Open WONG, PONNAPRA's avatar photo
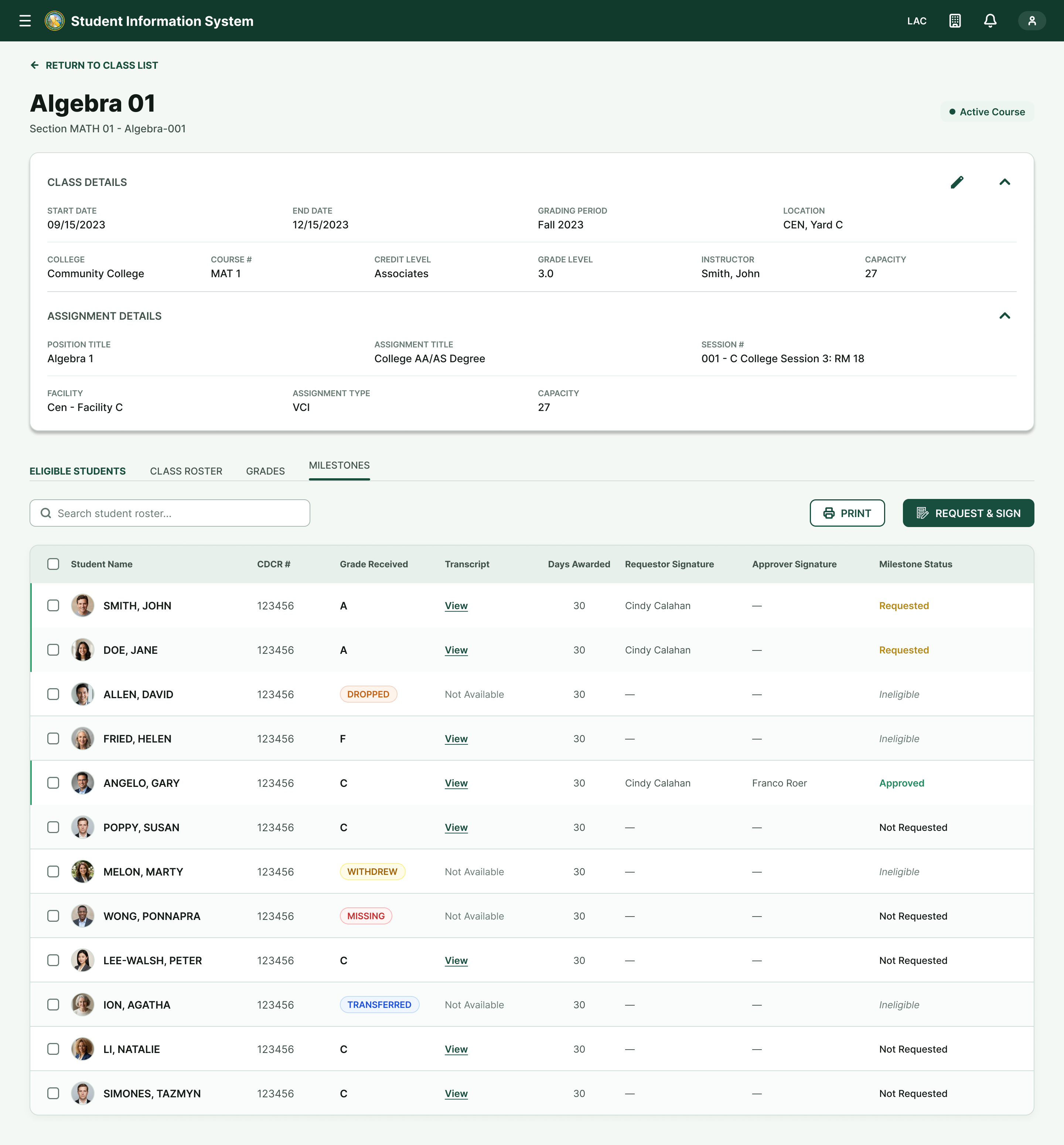The width and height of the screenshot is (1064, 1145). point(82,916)
